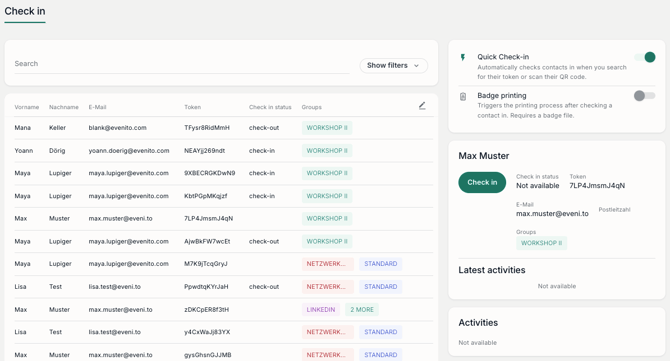Click the Activities section heading

pyautogui.click(x=478, y=323)
